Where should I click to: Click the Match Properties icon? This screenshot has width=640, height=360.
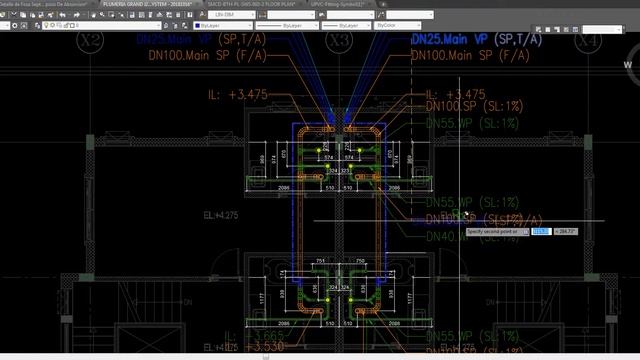pyautogui.click(x=41, y=15)
